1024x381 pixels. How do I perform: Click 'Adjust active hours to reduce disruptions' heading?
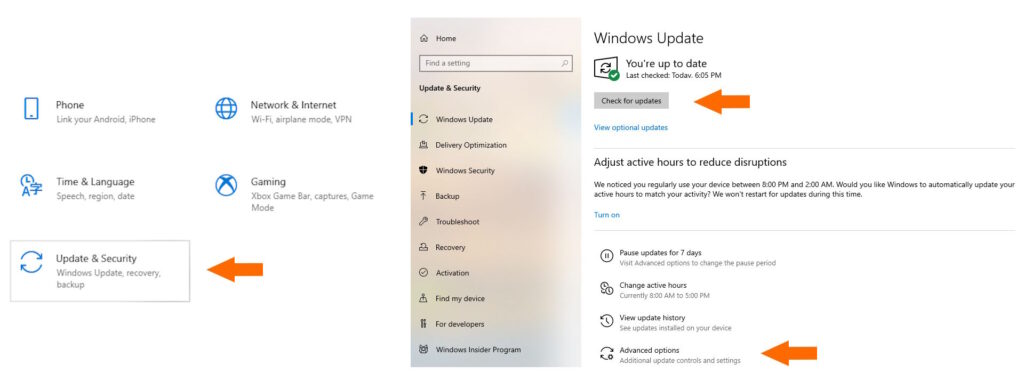click(690, 162)
